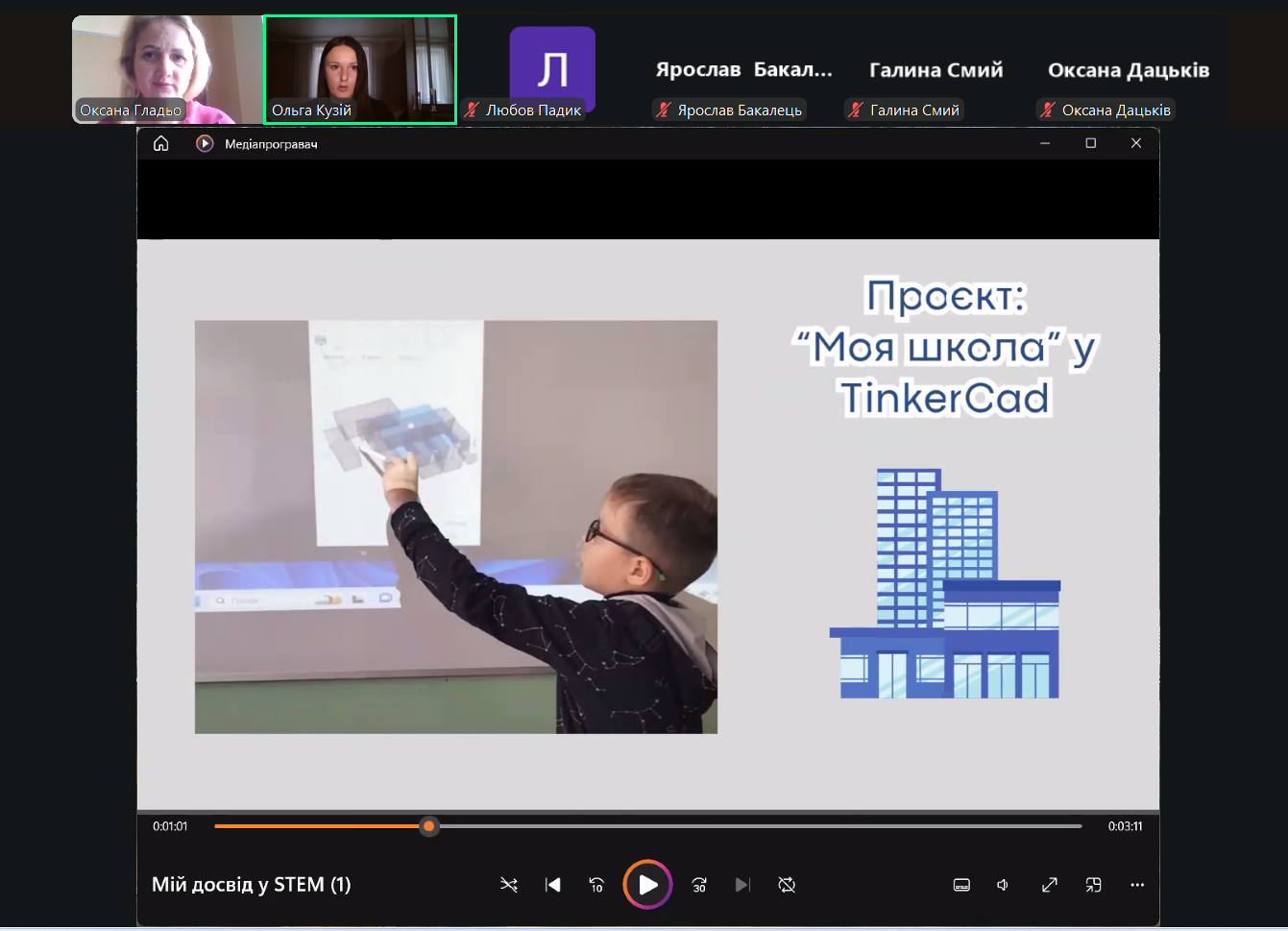Select Оксана Гладьо video tile
Screen dimensions: 1288x931
click(x=167, y=69)
